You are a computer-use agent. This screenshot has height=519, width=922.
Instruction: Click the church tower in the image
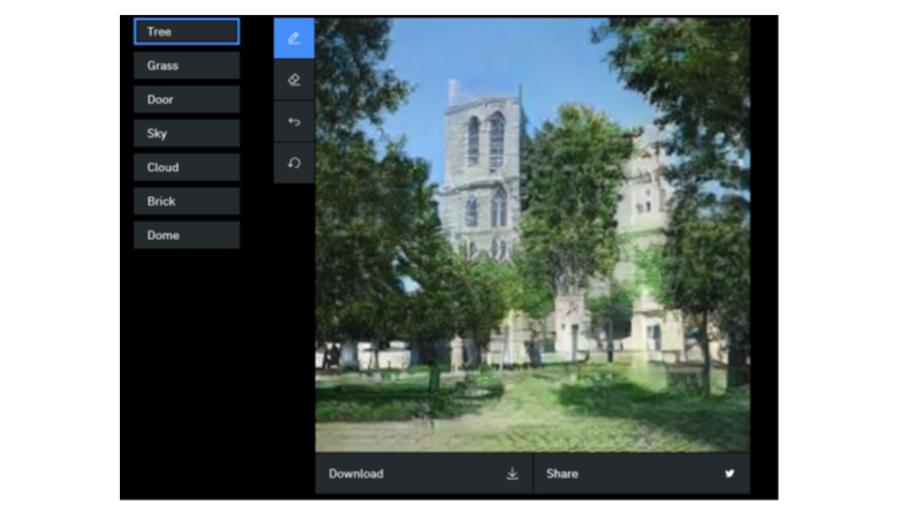pos(484,160)
